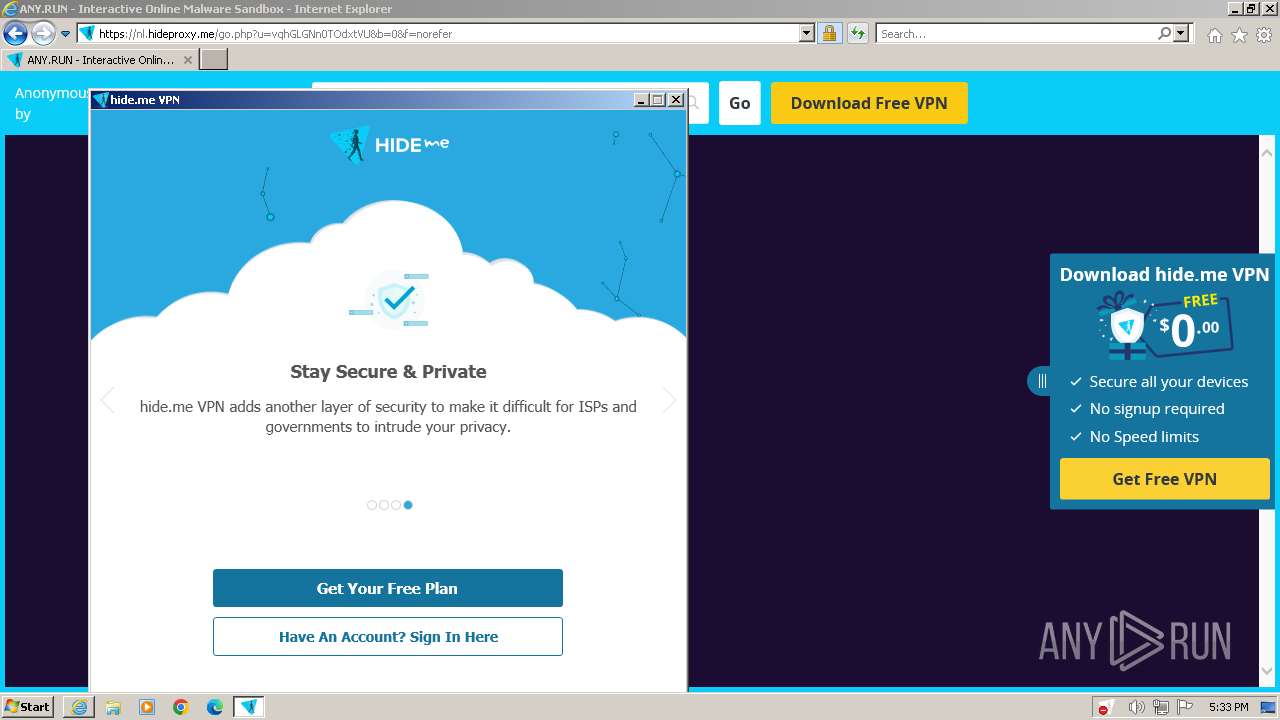Screen dimensions: 1280x720
Task: Click the volume speaker tray icon
Action: 1137,707
